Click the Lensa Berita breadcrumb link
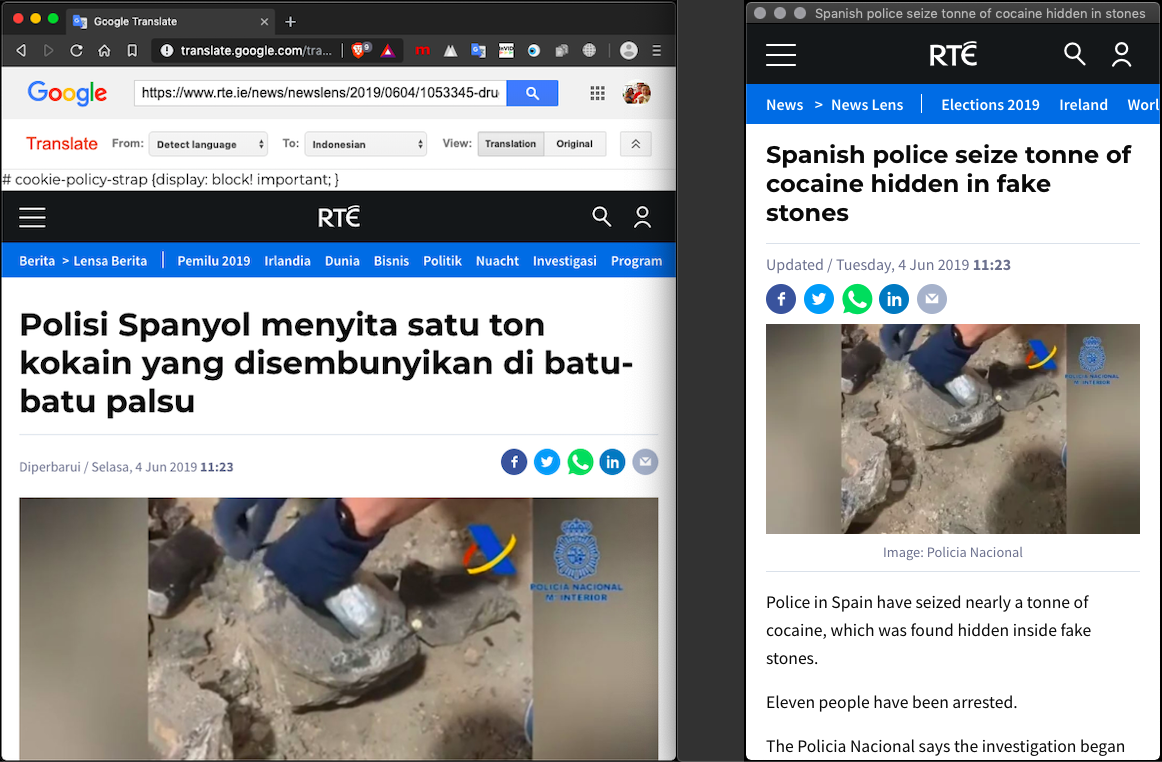Screen dimensions: 1162x762 point(110,261)
